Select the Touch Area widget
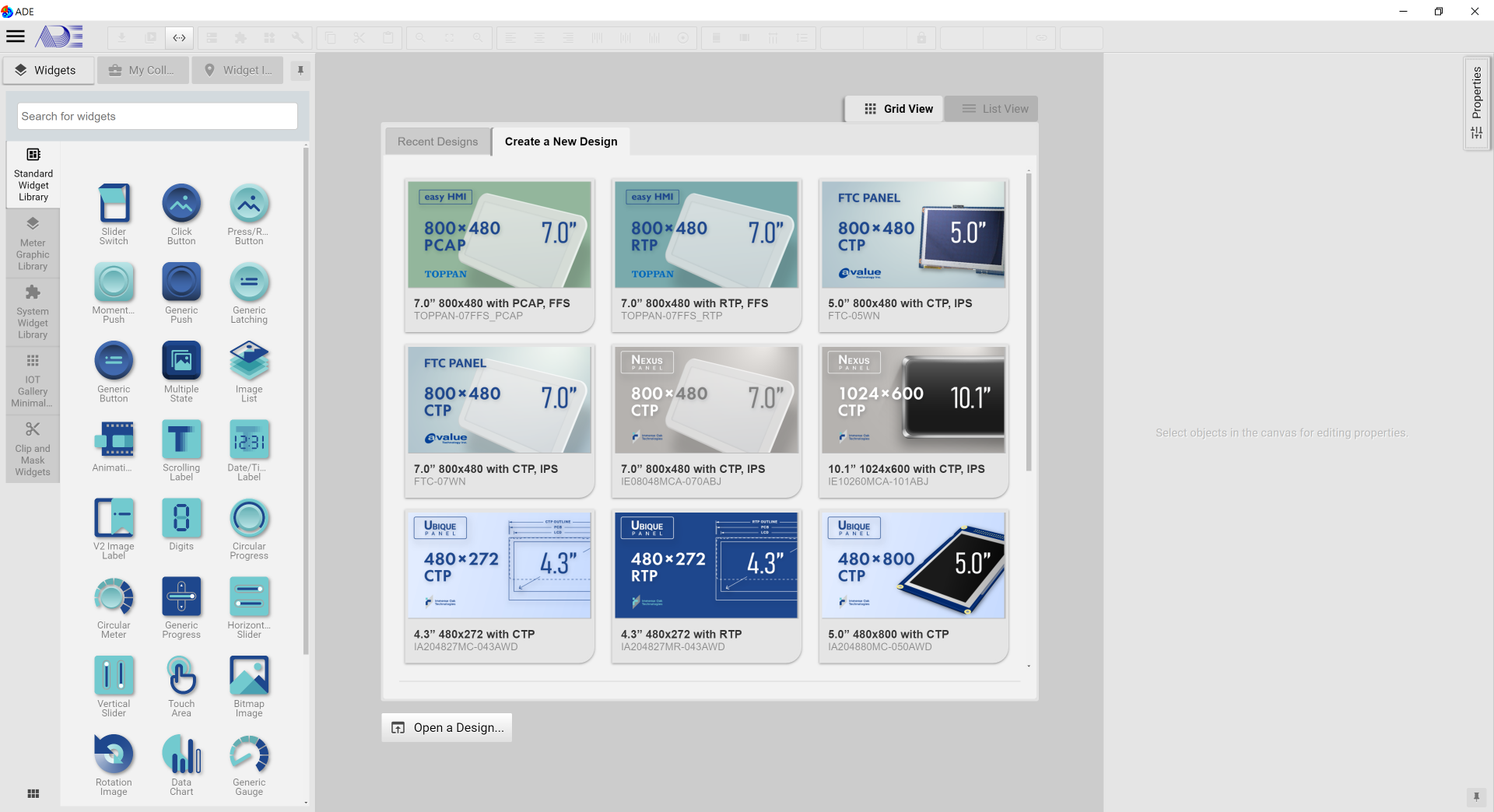Screen dimensions: 1494x812 coord(181,677)
